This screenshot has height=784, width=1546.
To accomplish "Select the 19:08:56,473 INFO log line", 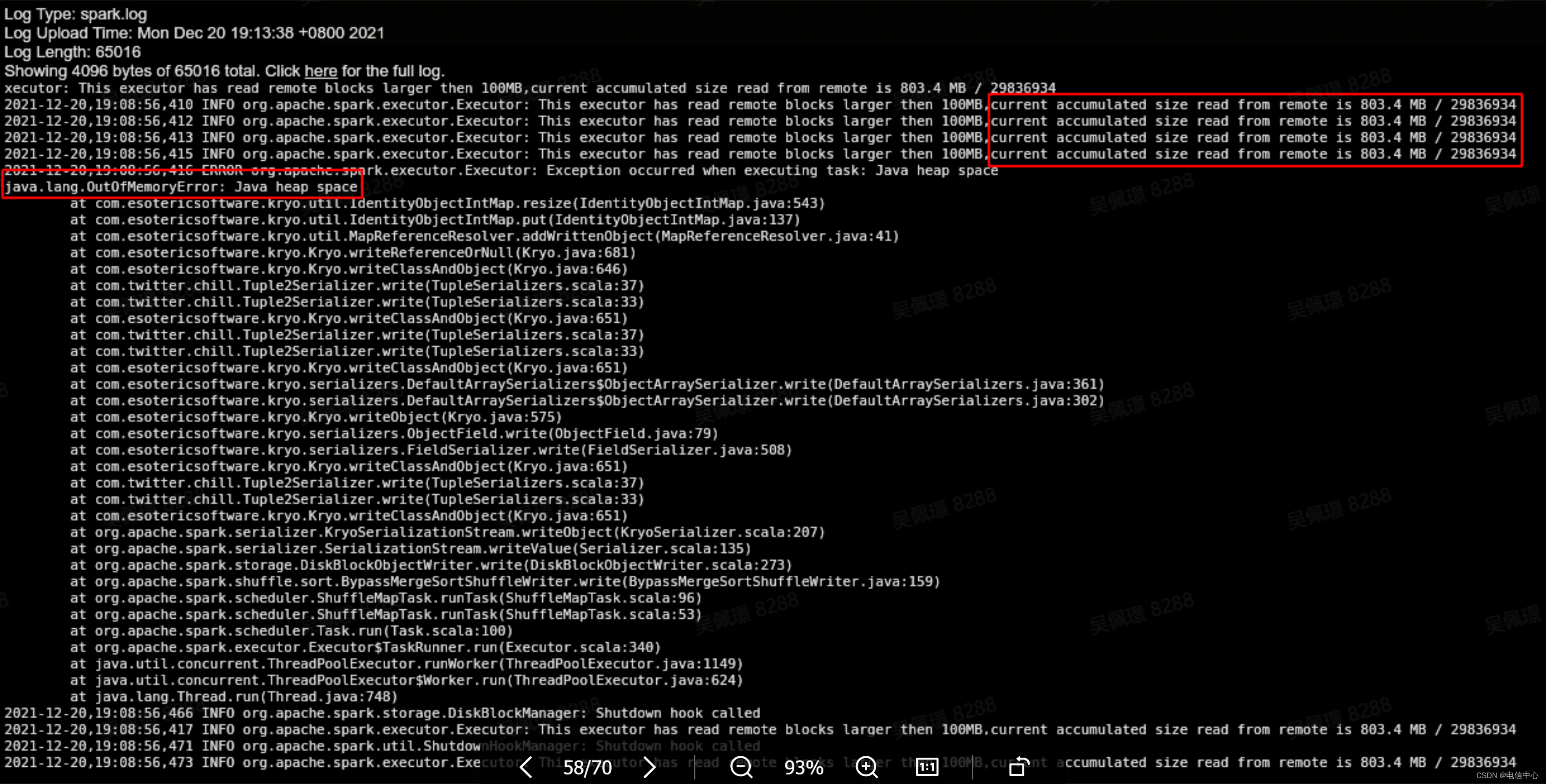I will point(760,762).
